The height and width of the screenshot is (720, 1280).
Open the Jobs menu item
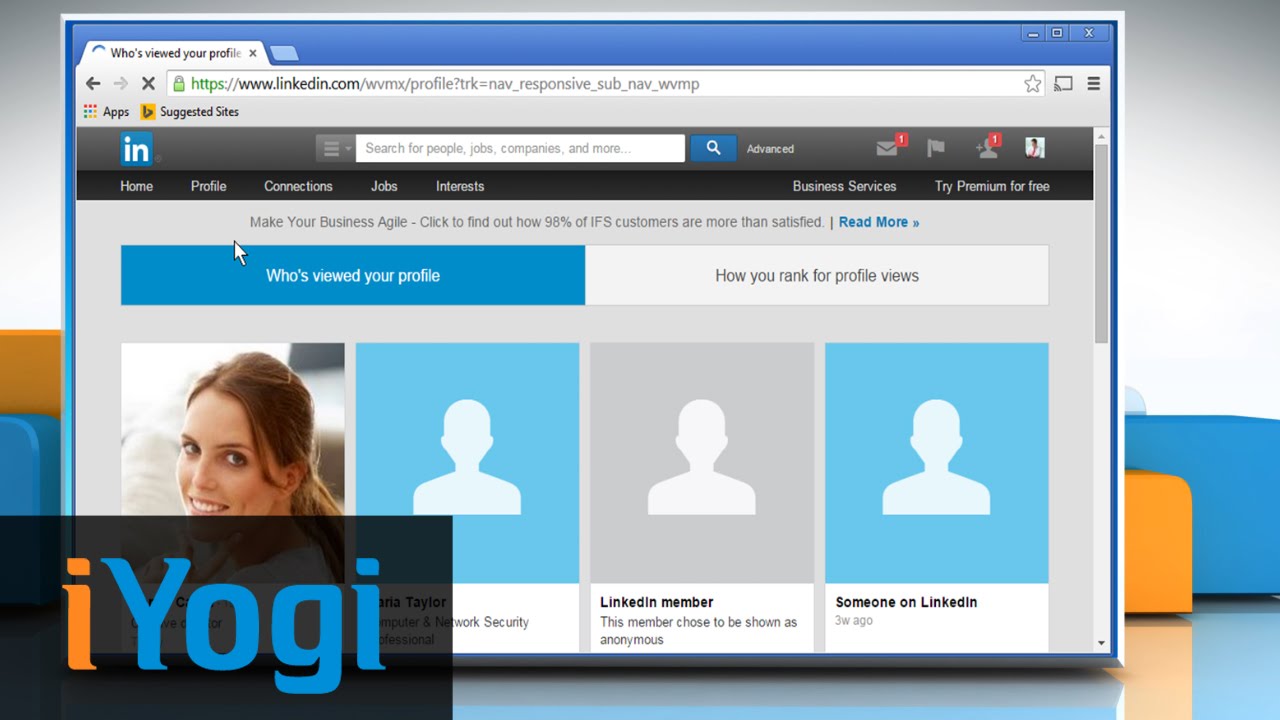coord(384,186)
